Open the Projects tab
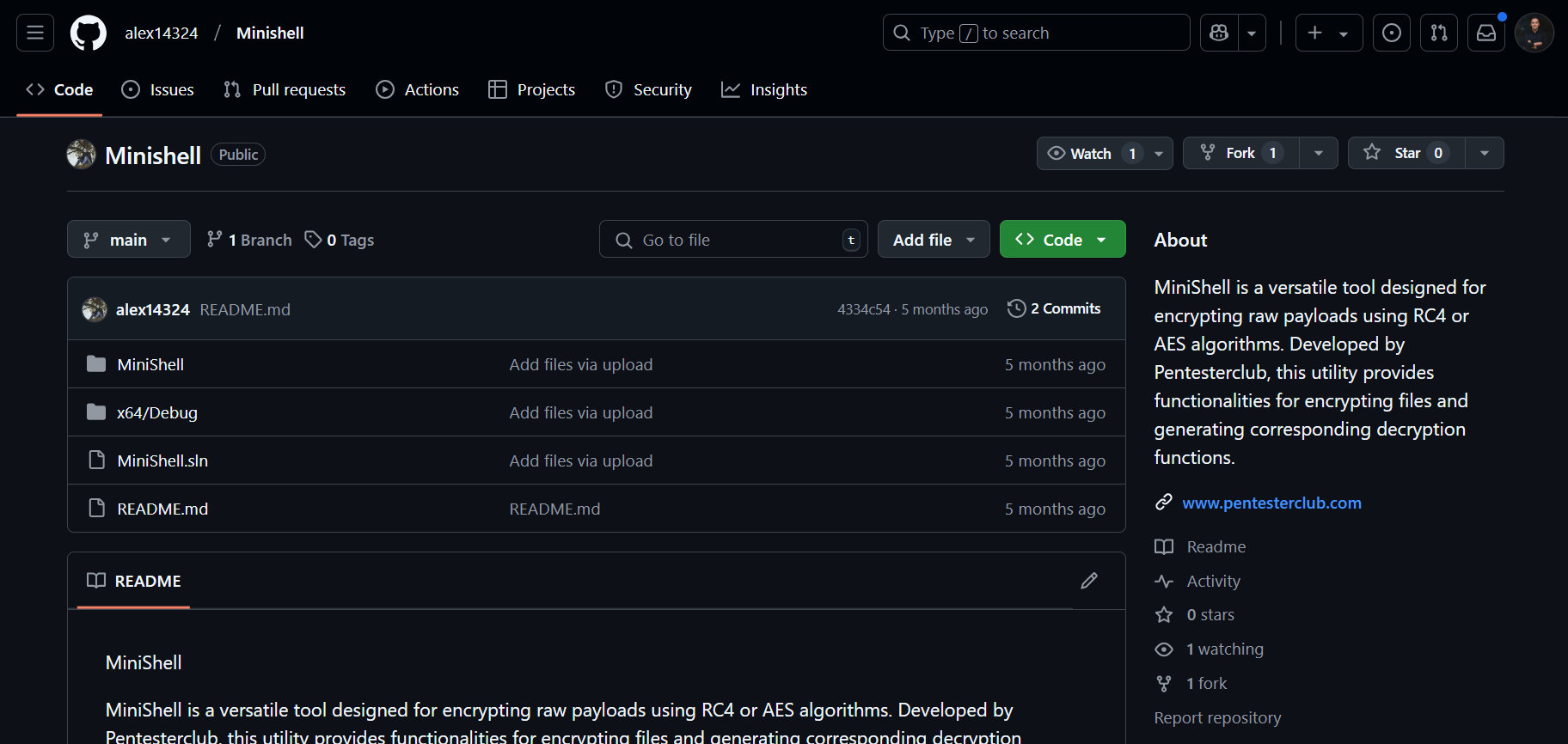 click(531, 89)
